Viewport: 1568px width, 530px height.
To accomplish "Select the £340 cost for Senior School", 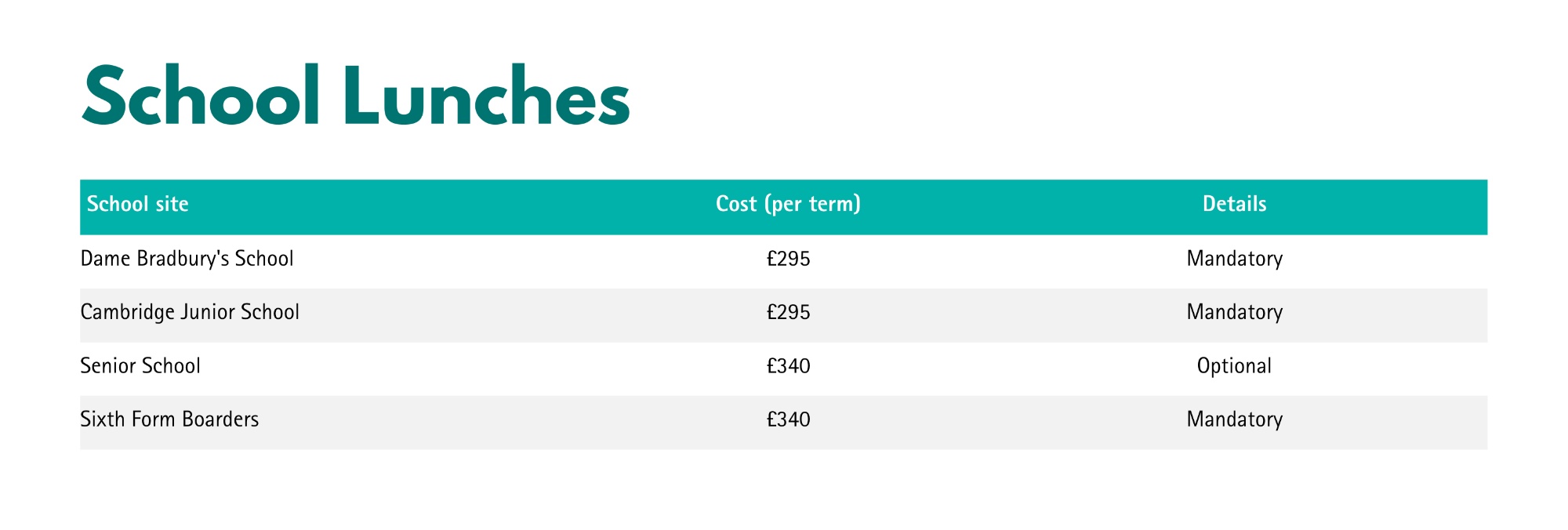I will tap(788, 366).
